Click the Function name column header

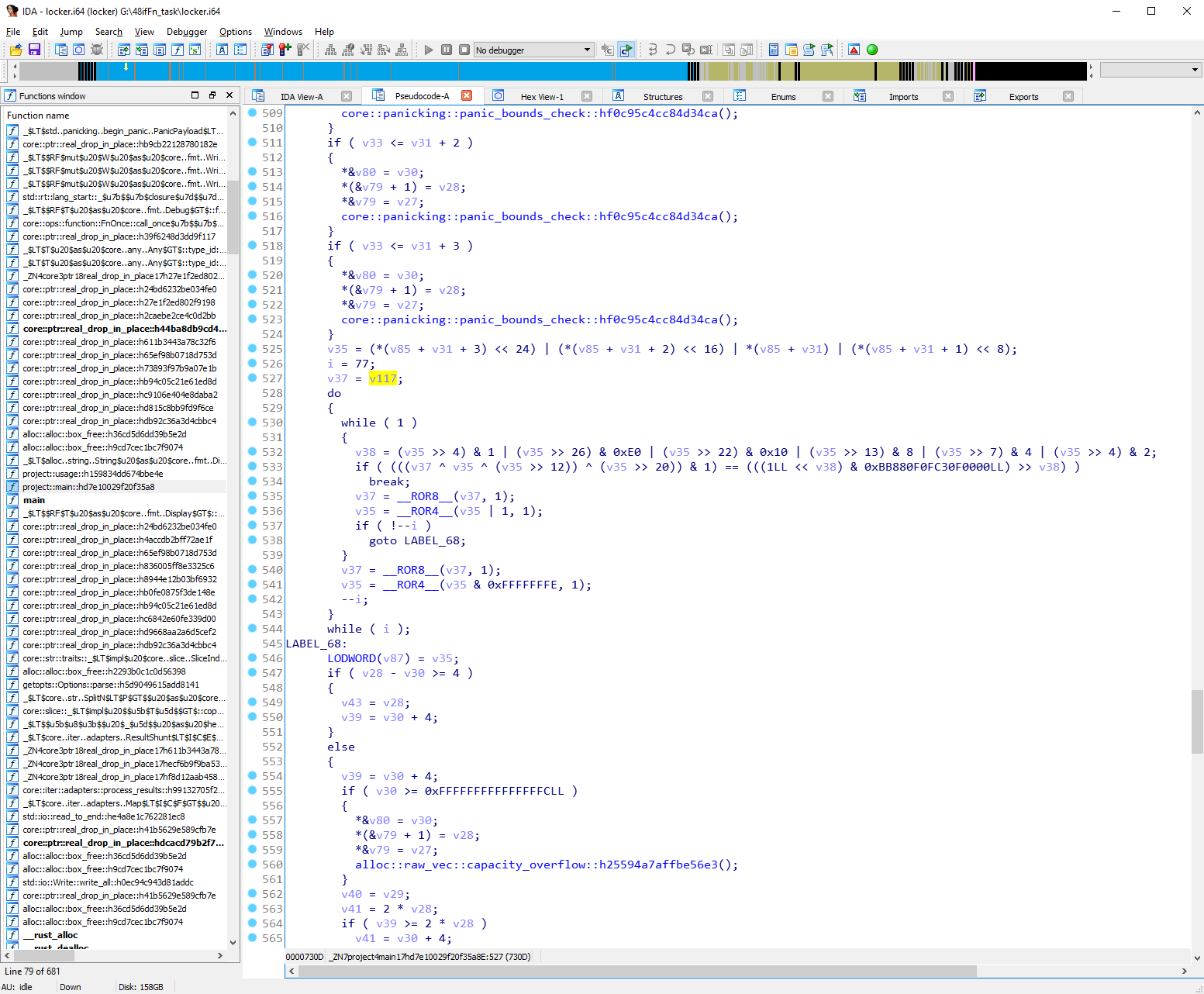116,116
